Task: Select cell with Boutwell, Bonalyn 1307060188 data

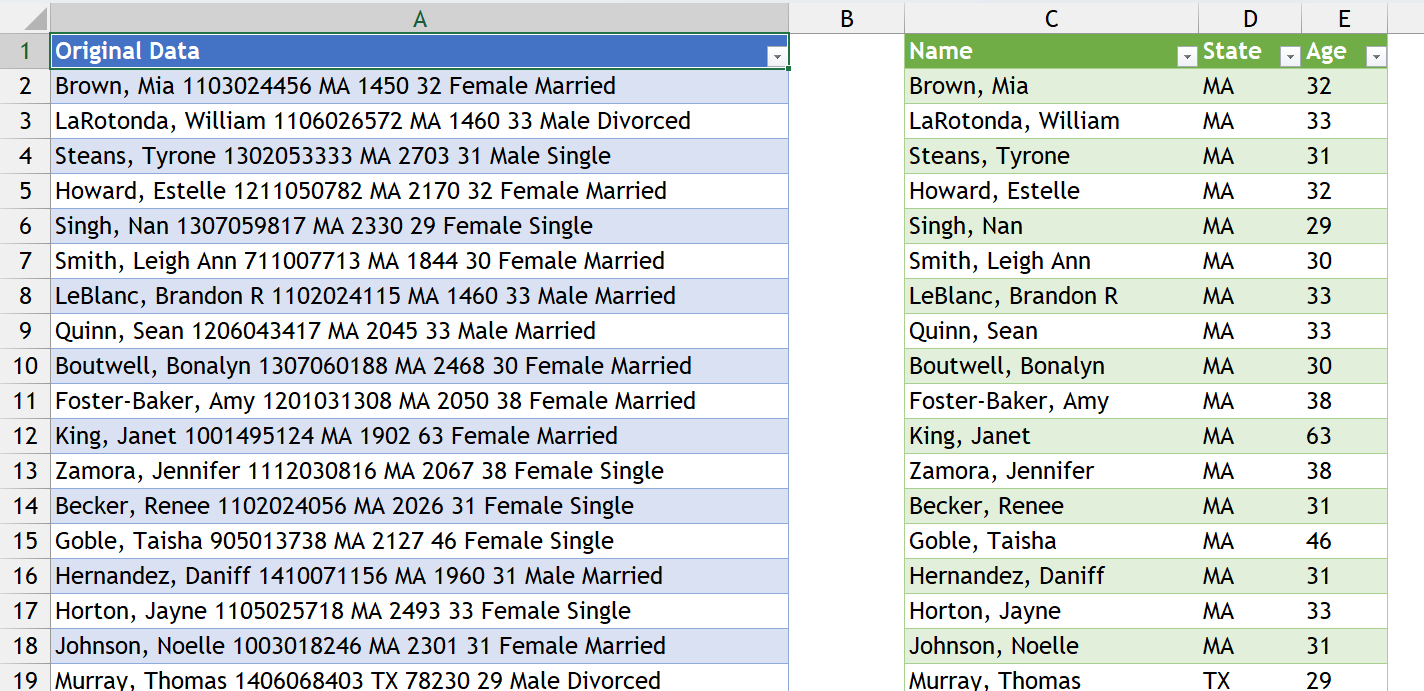Action: 419,366
